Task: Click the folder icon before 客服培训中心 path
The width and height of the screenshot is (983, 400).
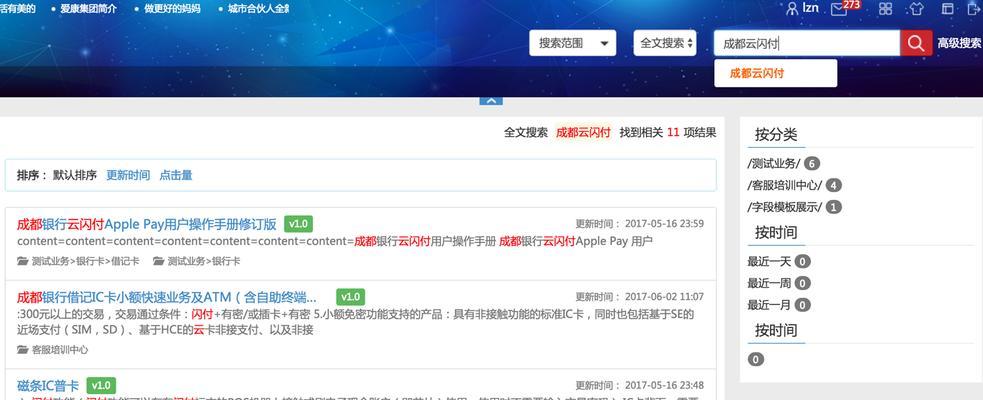Action: coord(23,350)
